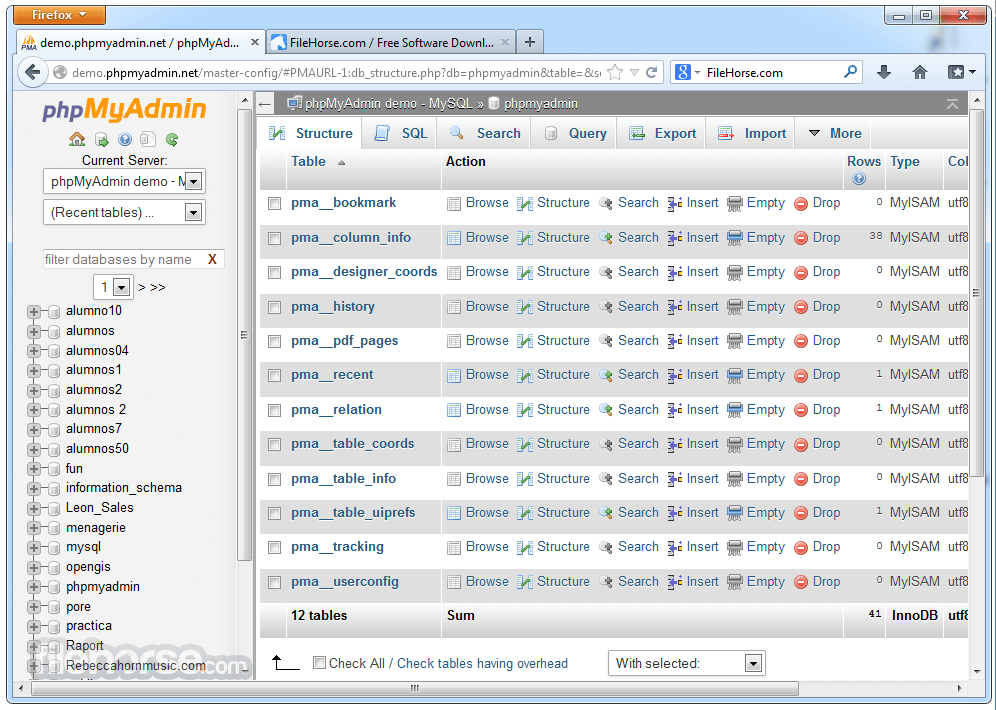Sort by the Table column header
This screenshot has width=996, height=710.
(x=308, y=161)
